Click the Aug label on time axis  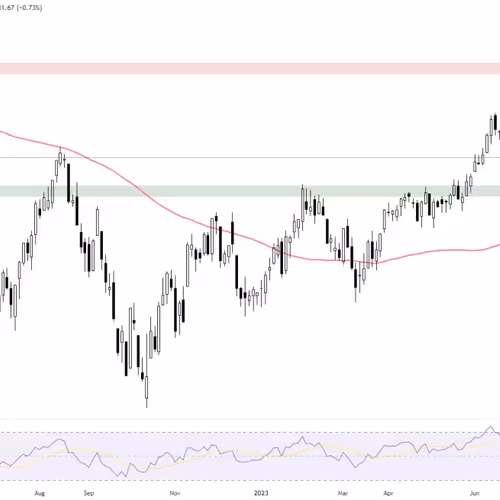pyautogui.click(x=39, y=493)
